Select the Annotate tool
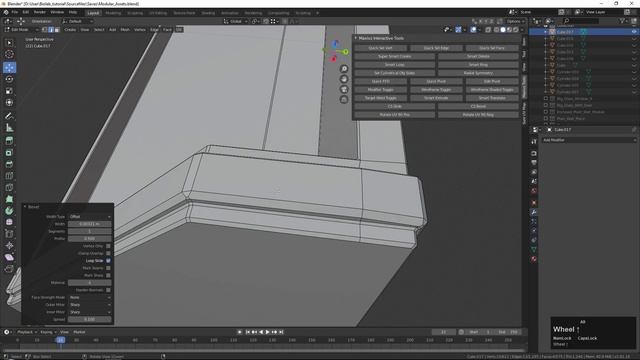Screen dimensions: 640x360 [x=9, y=116]
